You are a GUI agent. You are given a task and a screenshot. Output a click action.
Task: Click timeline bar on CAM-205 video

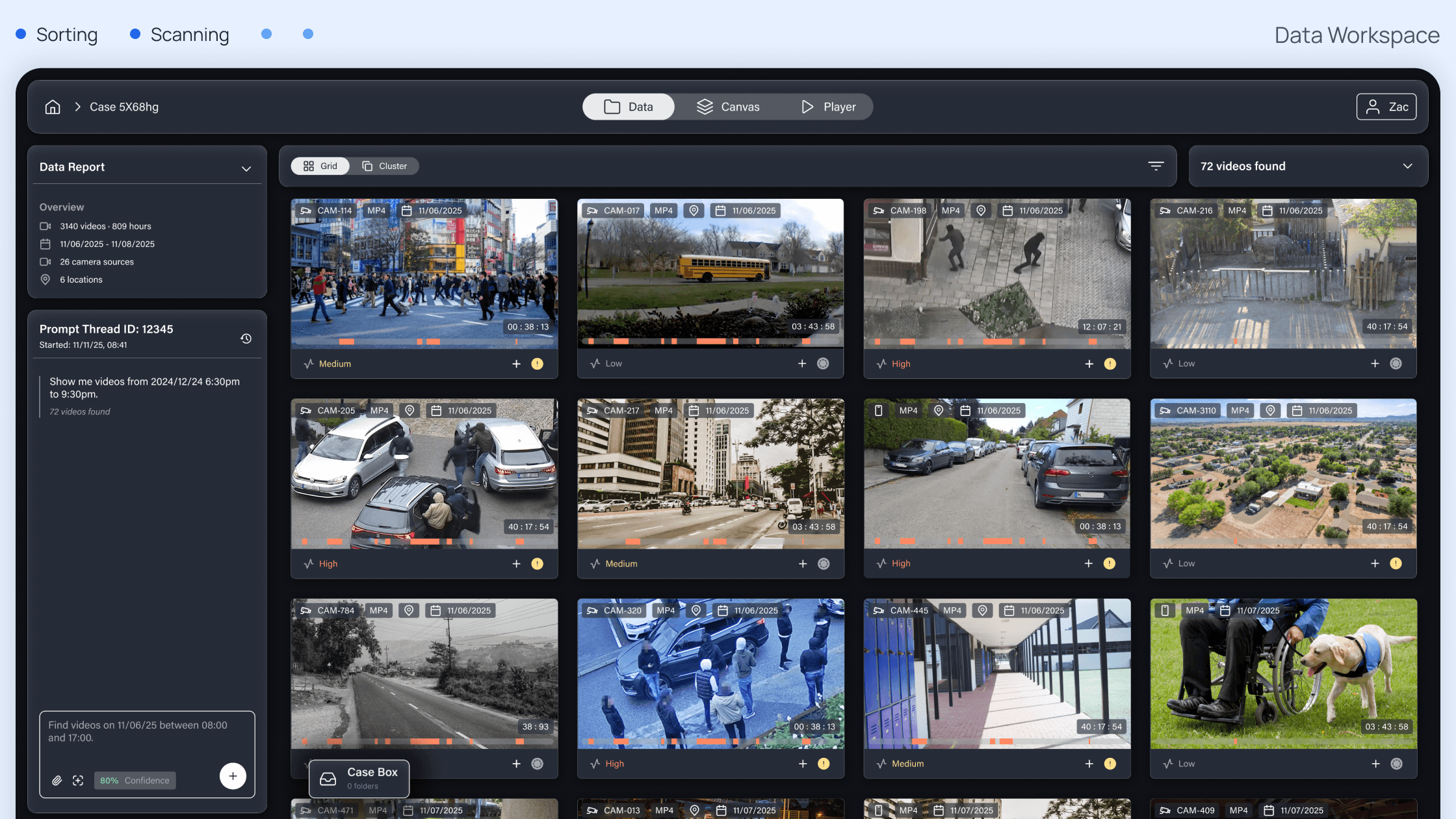[x=424, y=541]
